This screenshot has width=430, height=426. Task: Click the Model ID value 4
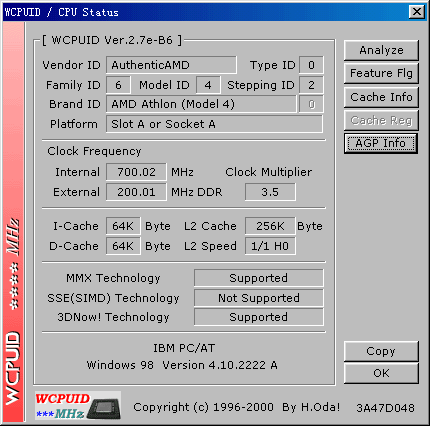coord(208,85)
